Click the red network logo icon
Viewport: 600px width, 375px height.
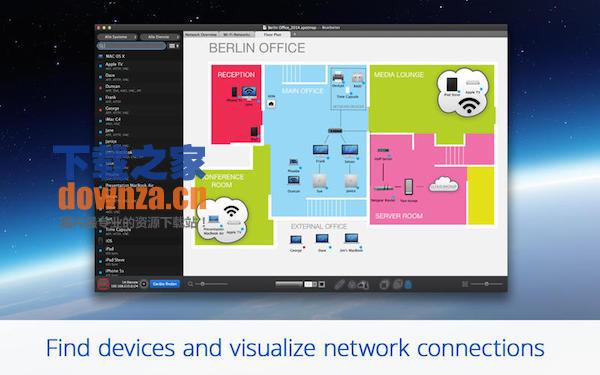click(x=103, y=284)
